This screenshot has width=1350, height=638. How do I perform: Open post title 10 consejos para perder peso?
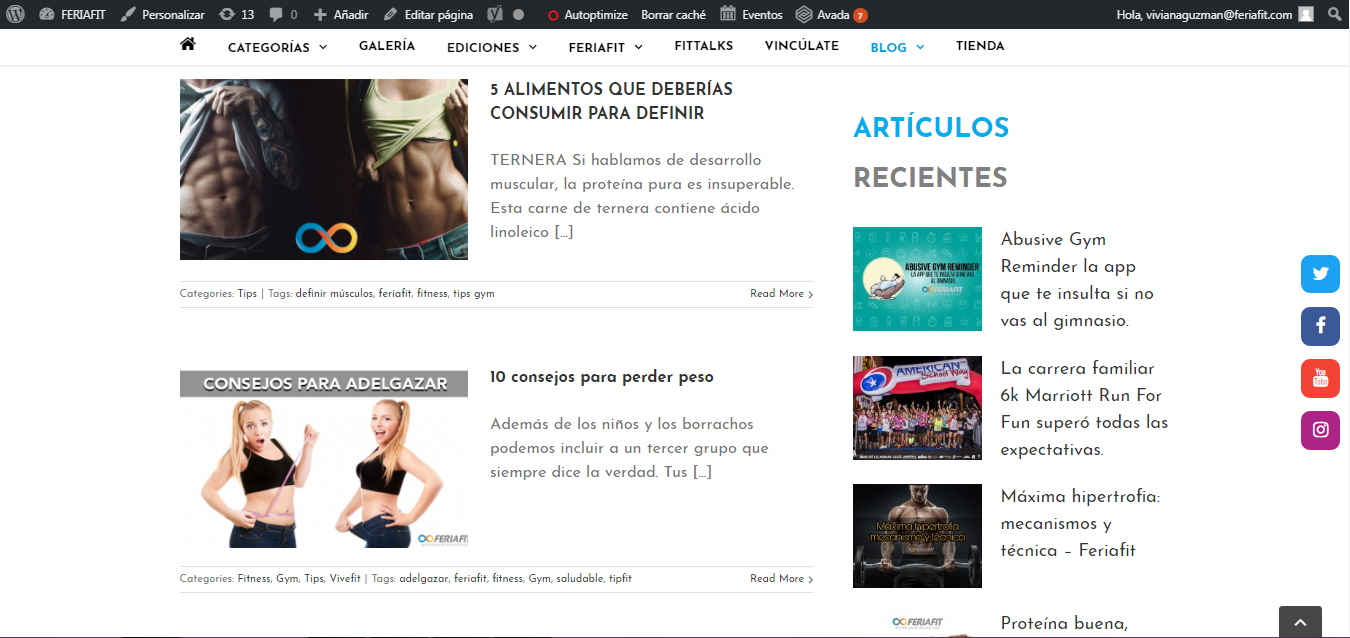point(602,377)
